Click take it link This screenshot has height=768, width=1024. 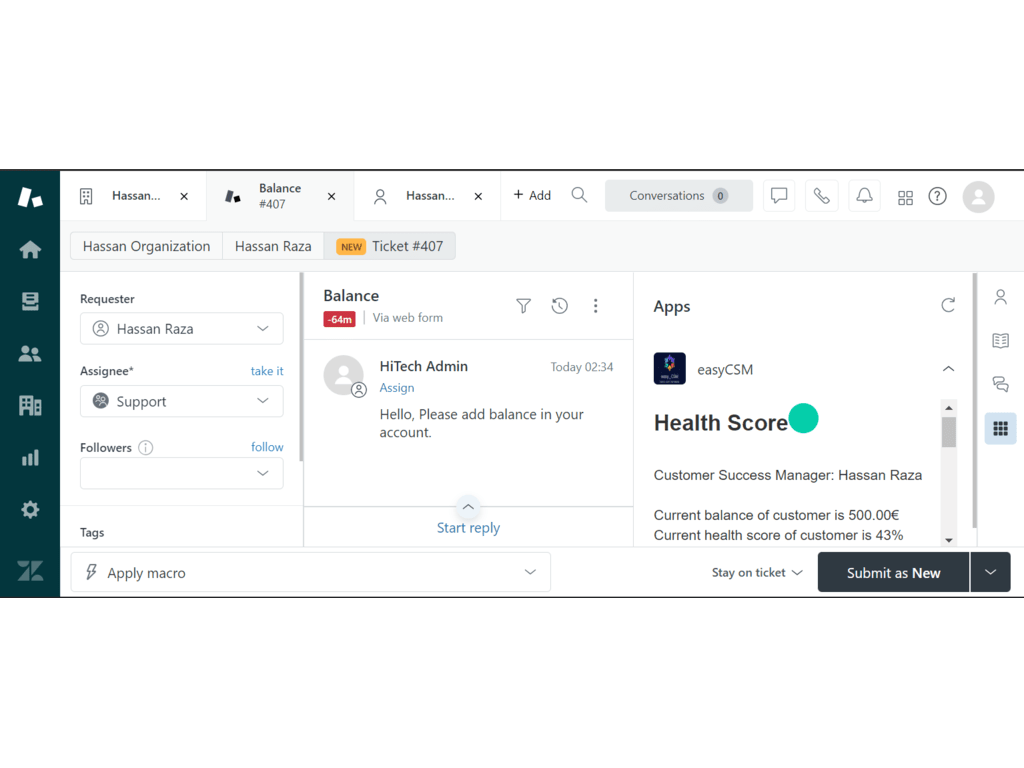point(267,371)
